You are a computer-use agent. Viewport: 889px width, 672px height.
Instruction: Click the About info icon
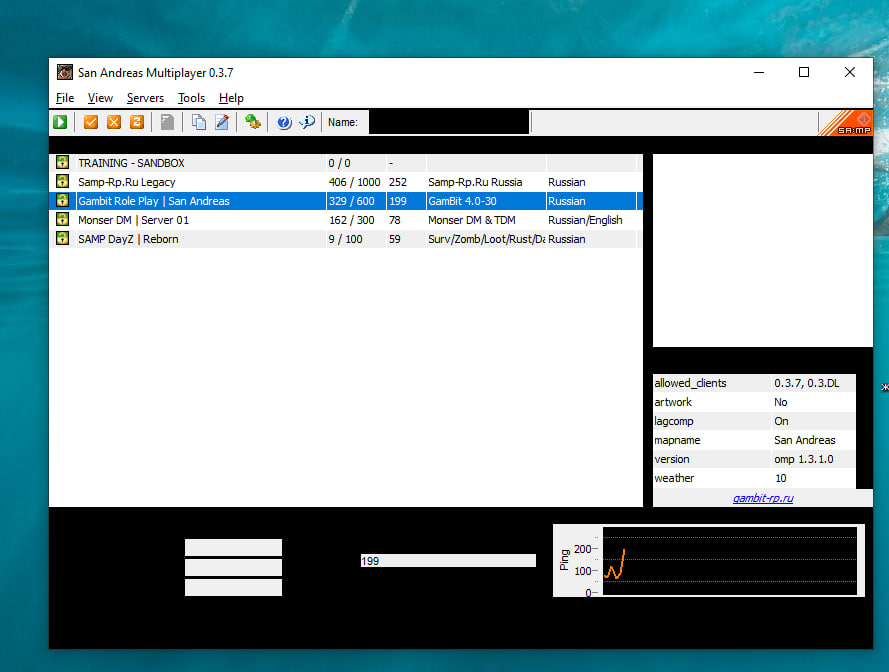click(x=307, y=122)
